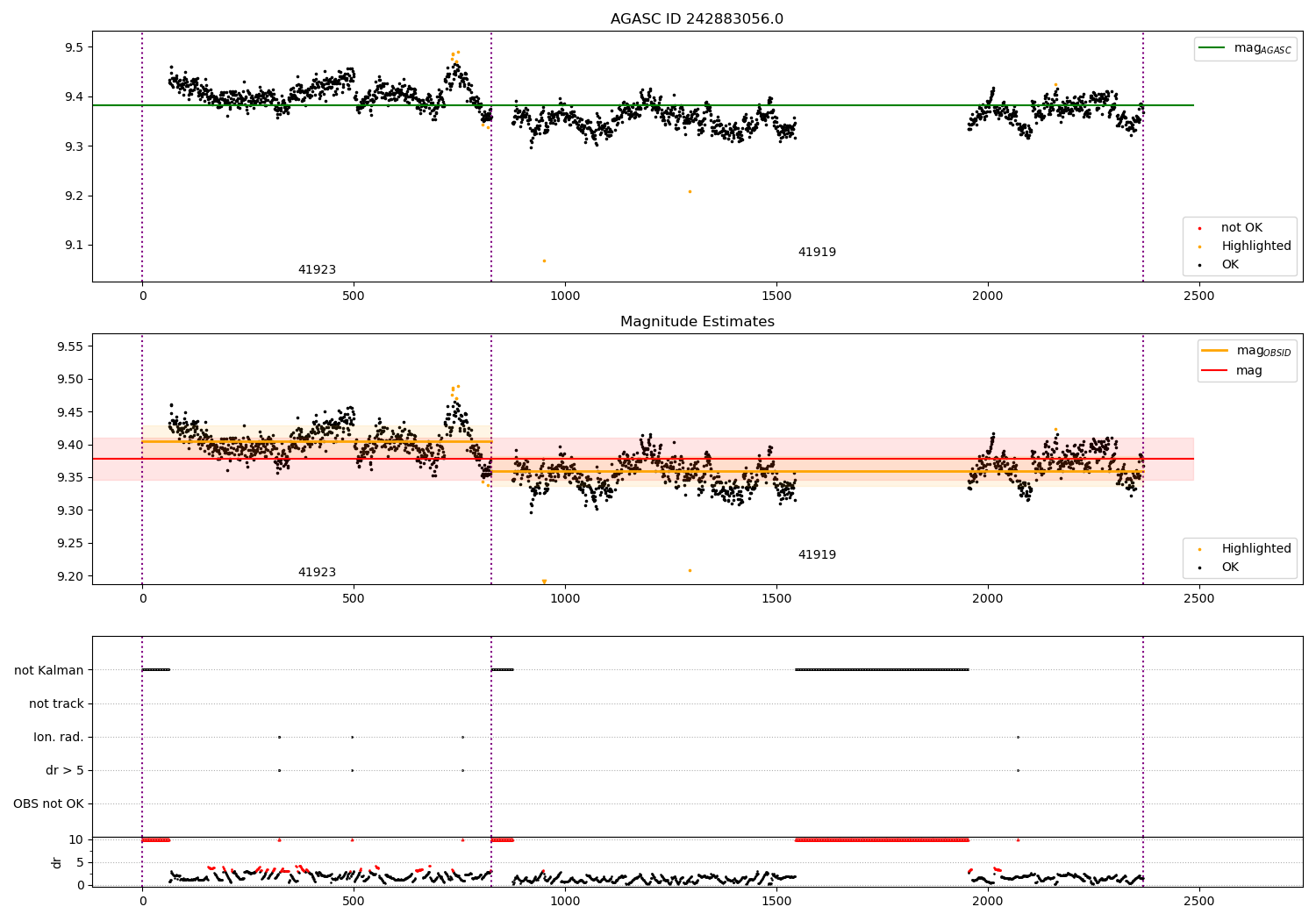Click the 'dr' y-axis label
Viewport: 1316px width, 921px height.
click(57, 862)
